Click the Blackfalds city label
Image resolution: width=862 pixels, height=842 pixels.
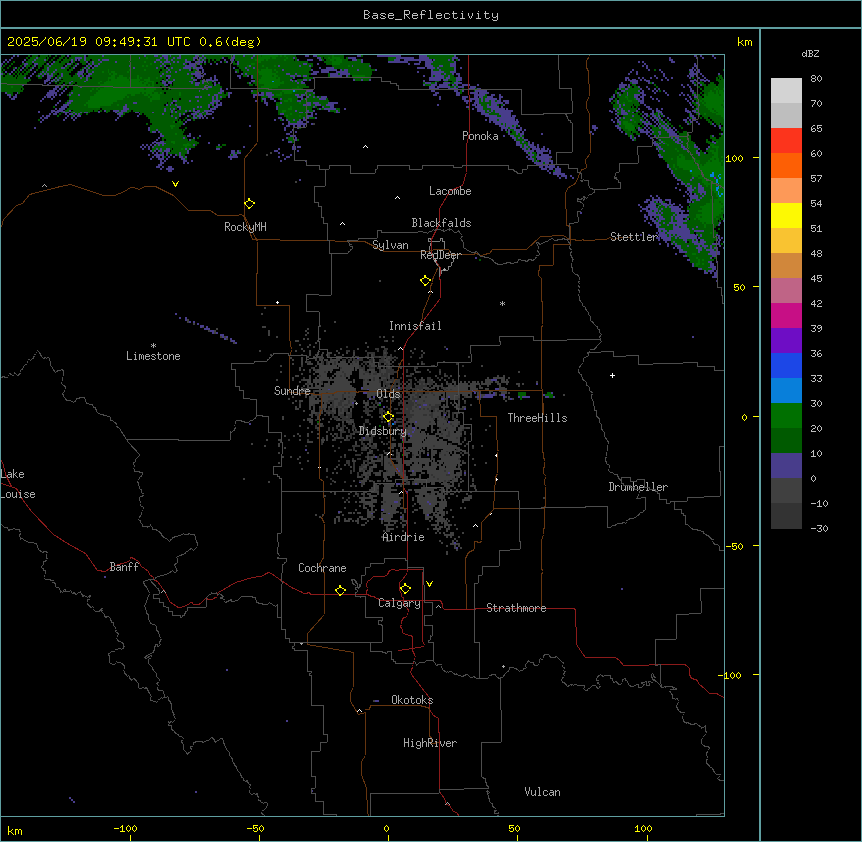coord(441,223)
